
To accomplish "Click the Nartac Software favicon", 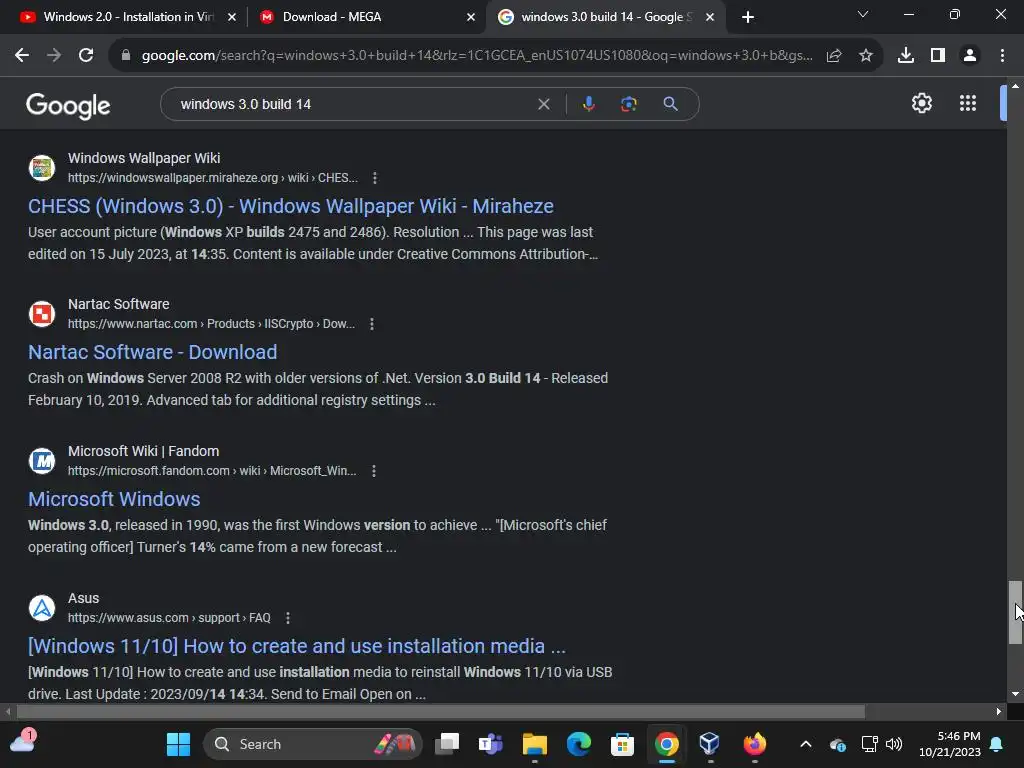I will (x=42, y=314).
